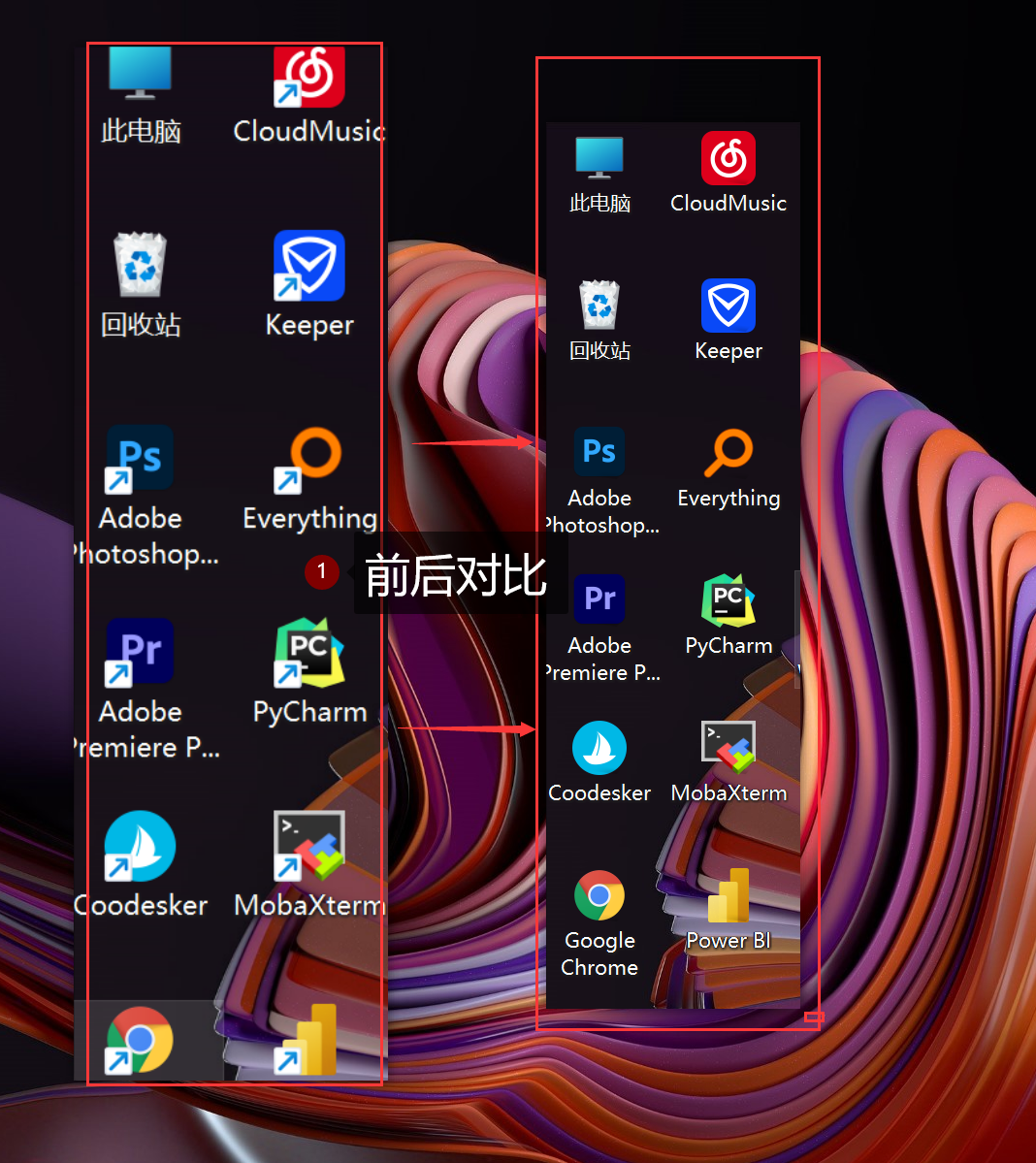Open the Coodesker desktop organizer

tap(141, 846)
